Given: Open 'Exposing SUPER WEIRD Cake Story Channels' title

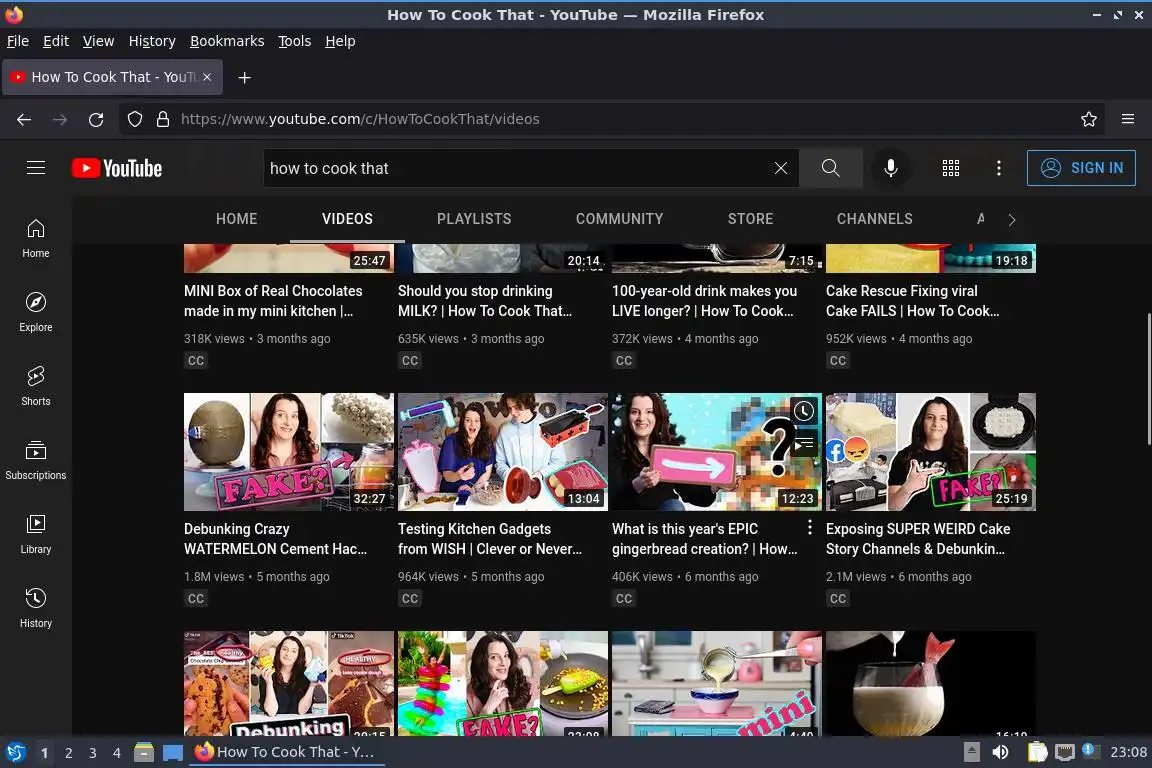Looking at the screenshot, I should coord(918,539).
